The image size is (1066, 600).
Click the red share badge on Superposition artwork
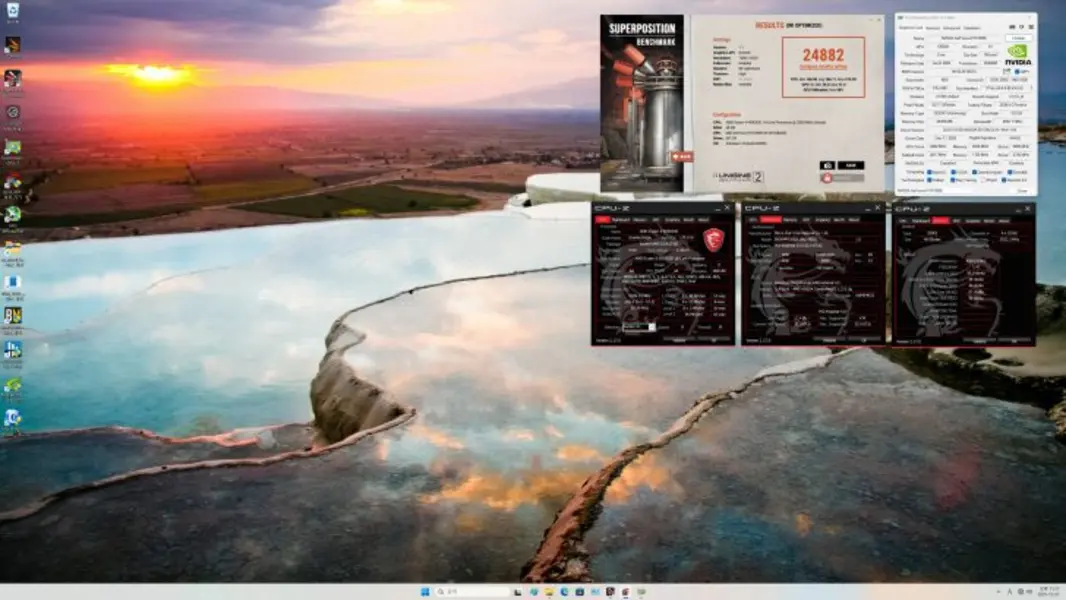(x=682, y=156)
